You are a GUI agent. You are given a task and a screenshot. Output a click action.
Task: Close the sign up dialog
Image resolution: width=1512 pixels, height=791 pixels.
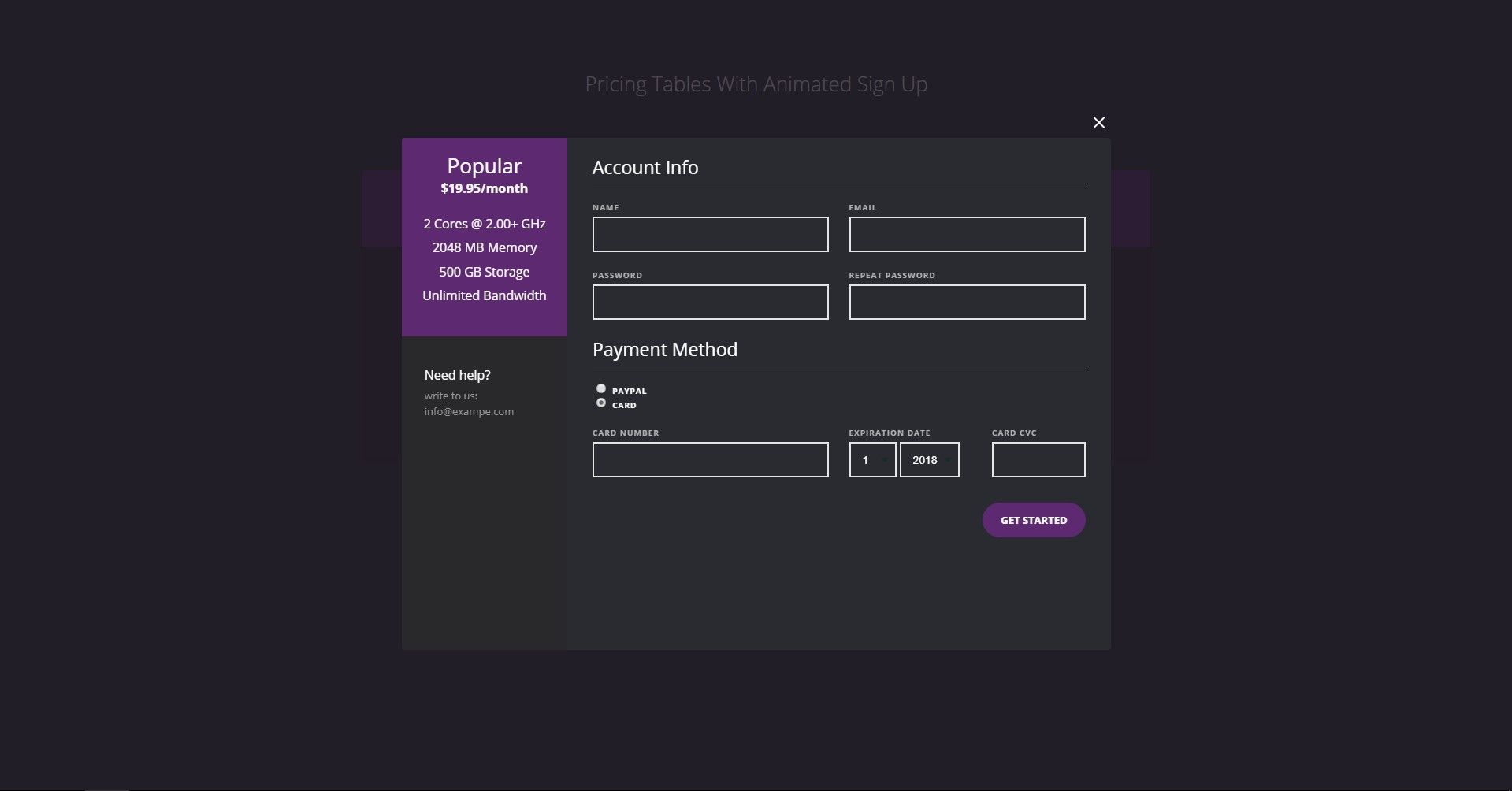[x=1098, y=122]
